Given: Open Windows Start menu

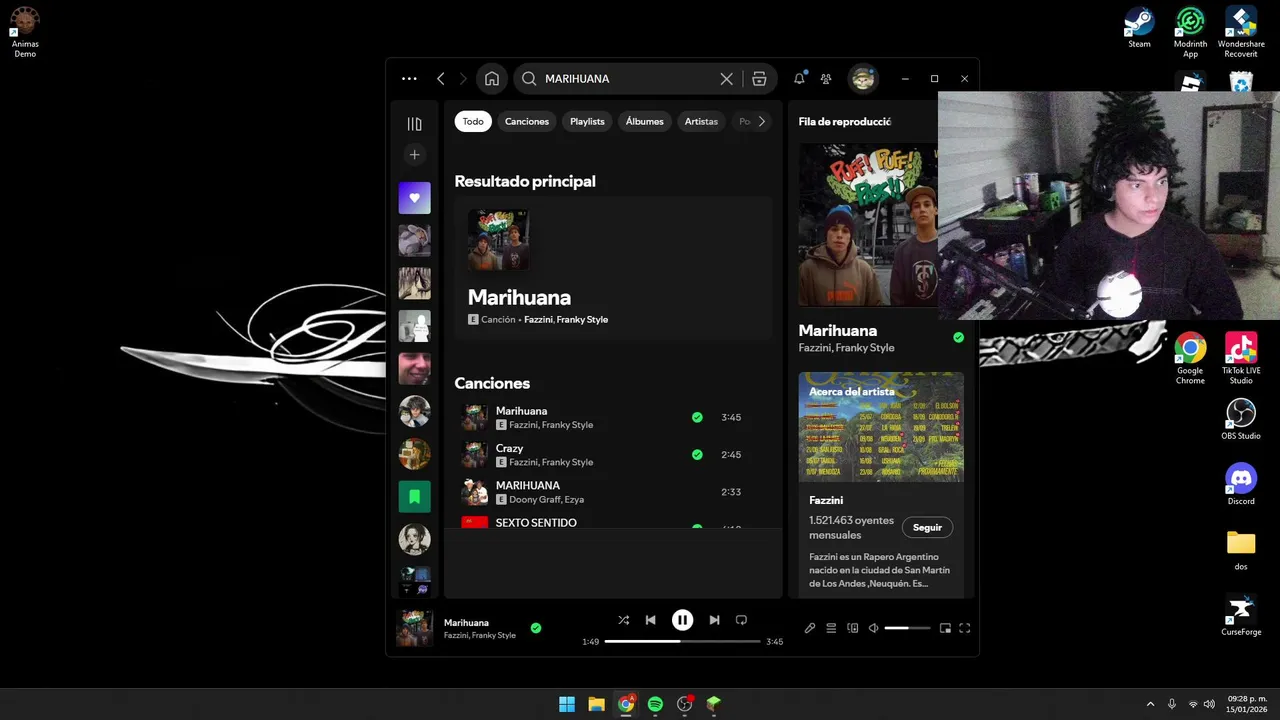Looking at the screenshot, I should 567,704.
